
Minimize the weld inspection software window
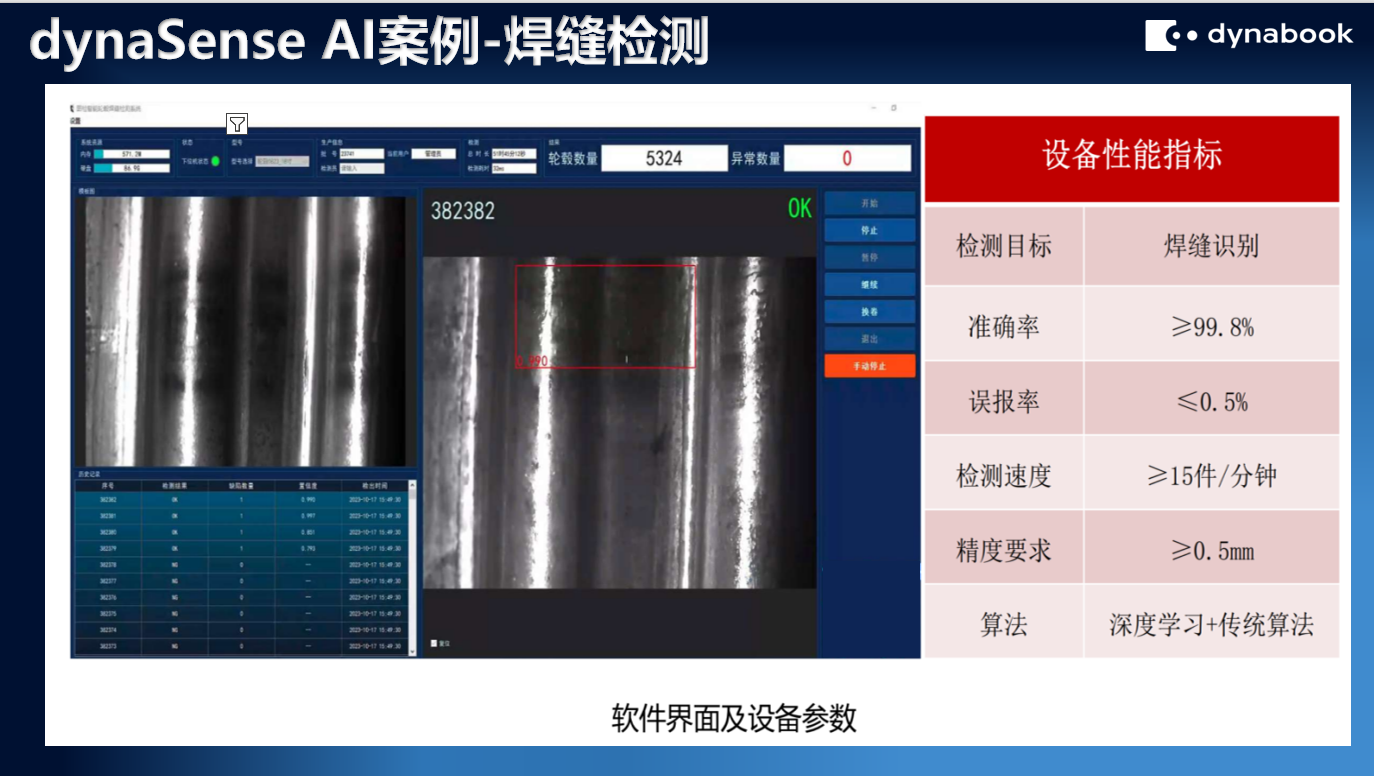pyautogui.click(x=873, y=108)
